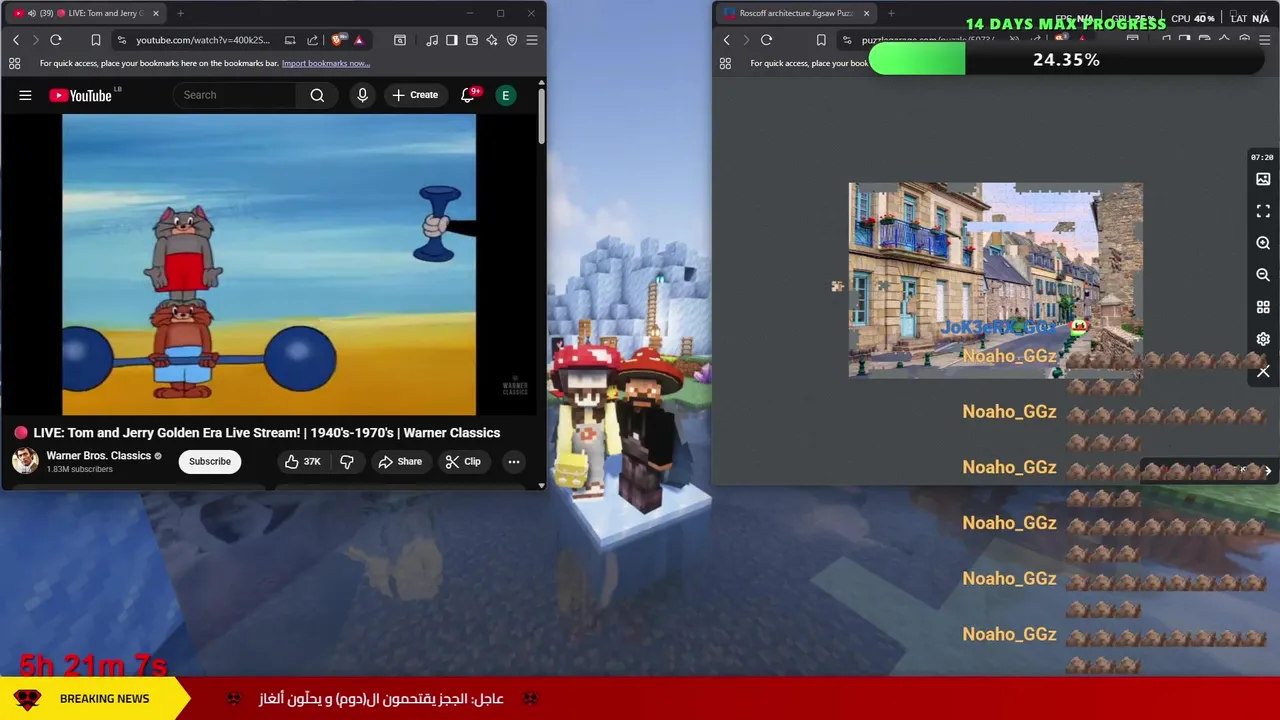The width and height of the screenshot is (1280, 720).
Task: Open the VPN shield icon in YouTube window
Action: coord(512,40)
